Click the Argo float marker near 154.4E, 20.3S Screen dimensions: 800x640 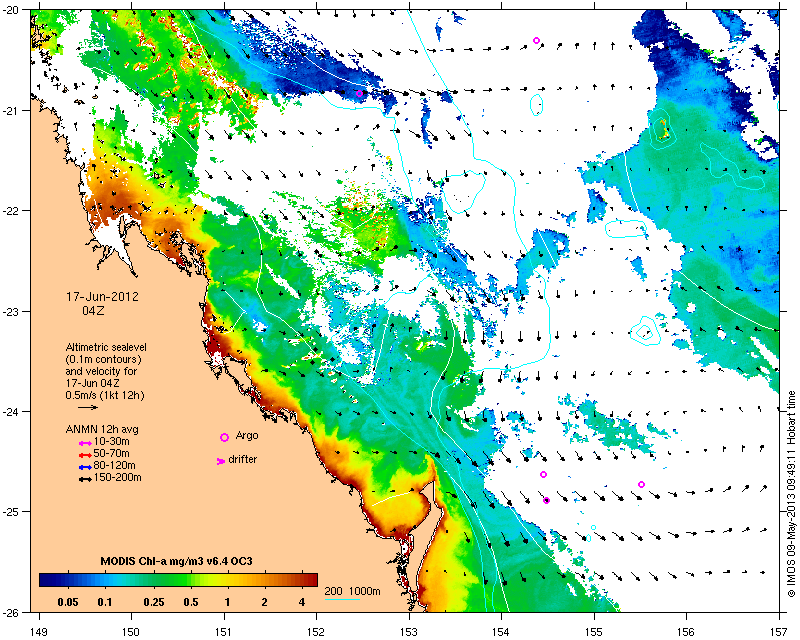pos(536,40)
